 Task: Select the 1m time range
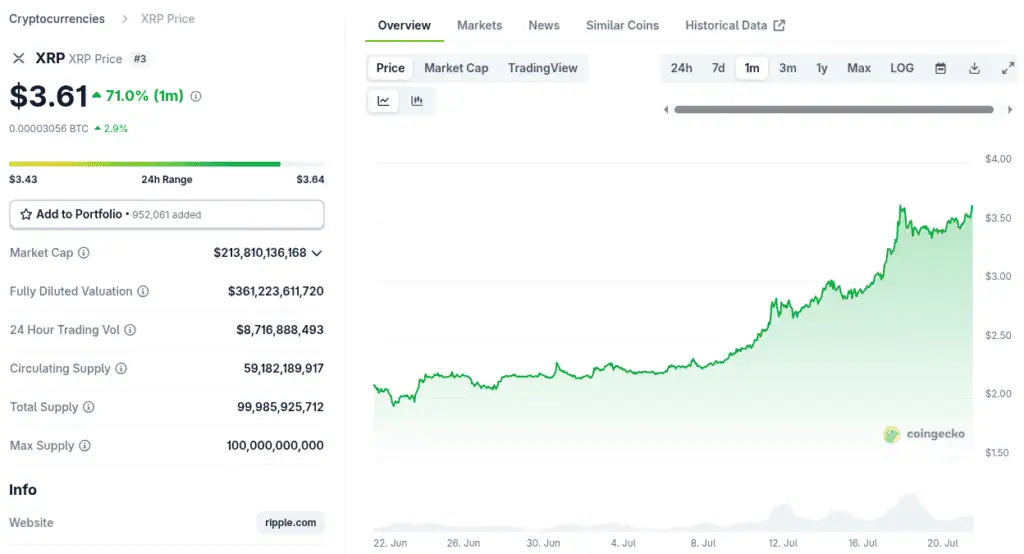[x=752, y=68]
